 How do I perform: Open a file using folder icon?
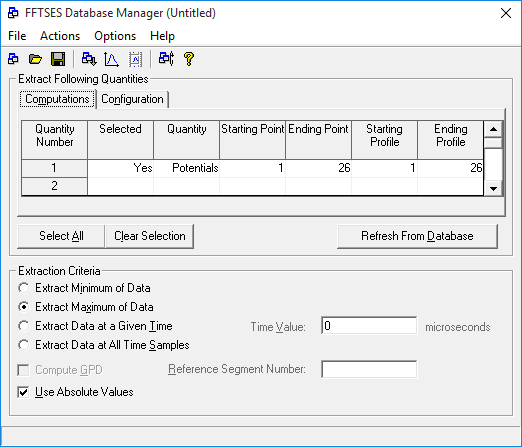[x=35, y=59]
